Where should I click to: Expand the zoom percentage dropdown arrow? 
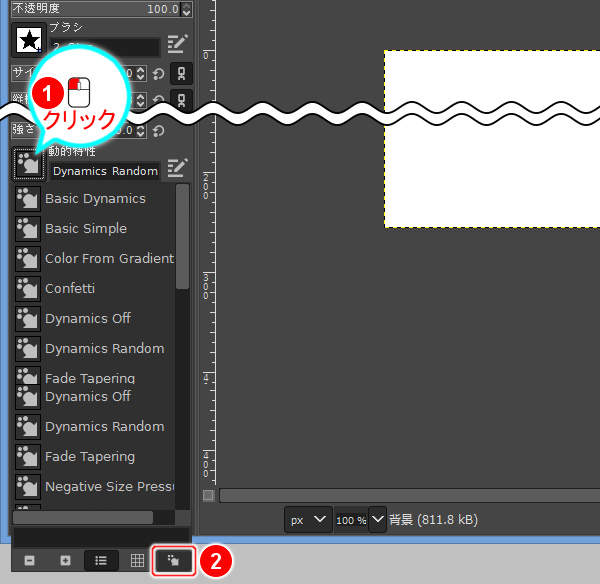click(378, 520)
